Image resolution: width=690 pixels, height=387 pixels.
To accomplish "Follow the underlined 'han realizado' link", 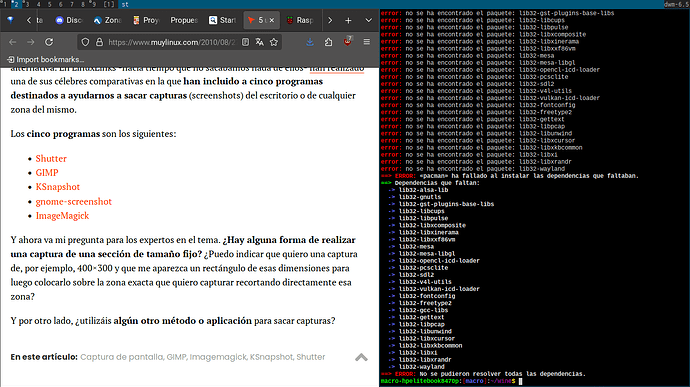I will pos(337,69).
